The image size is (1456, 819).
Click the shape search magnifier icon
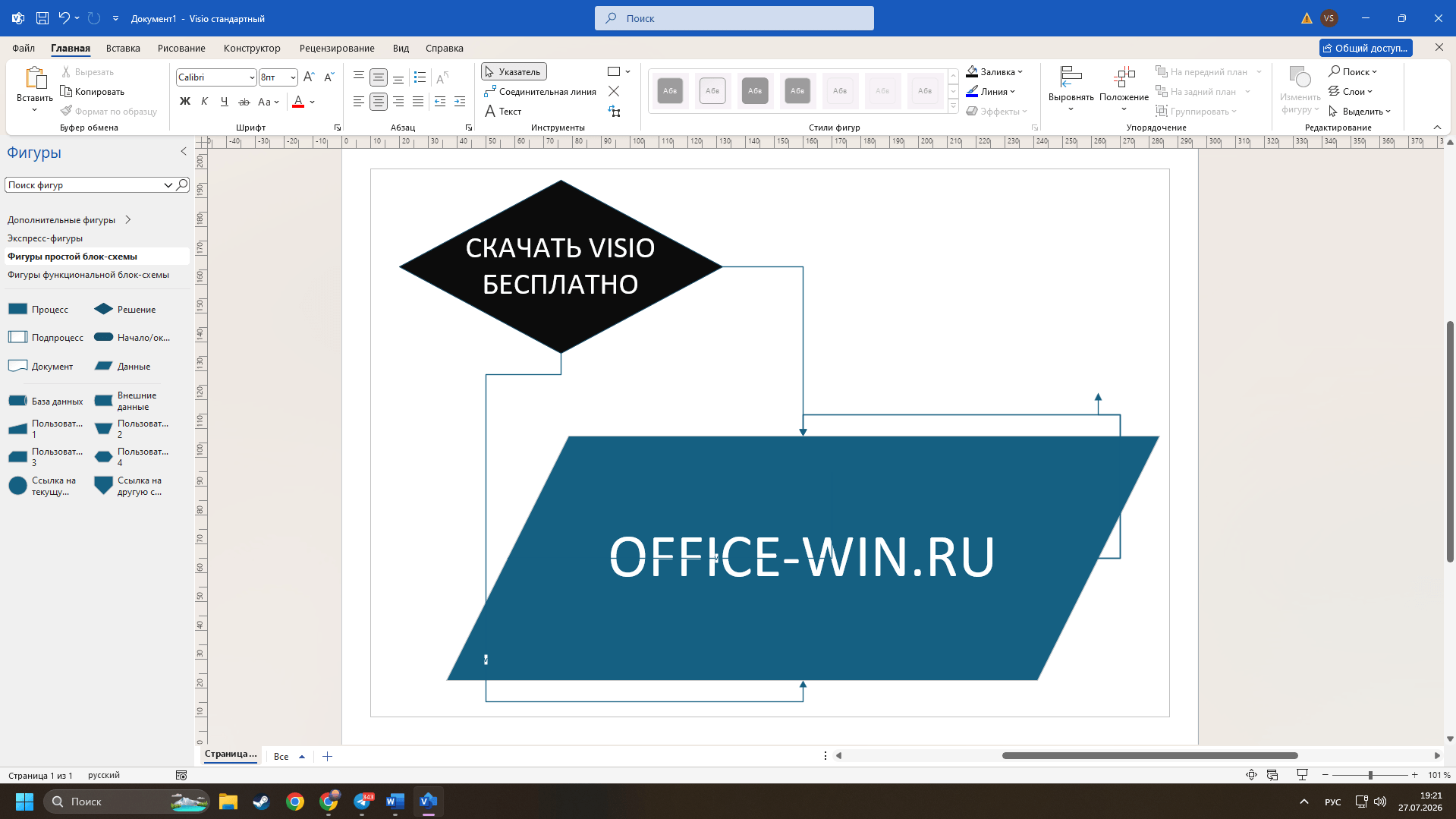(182, 184)
